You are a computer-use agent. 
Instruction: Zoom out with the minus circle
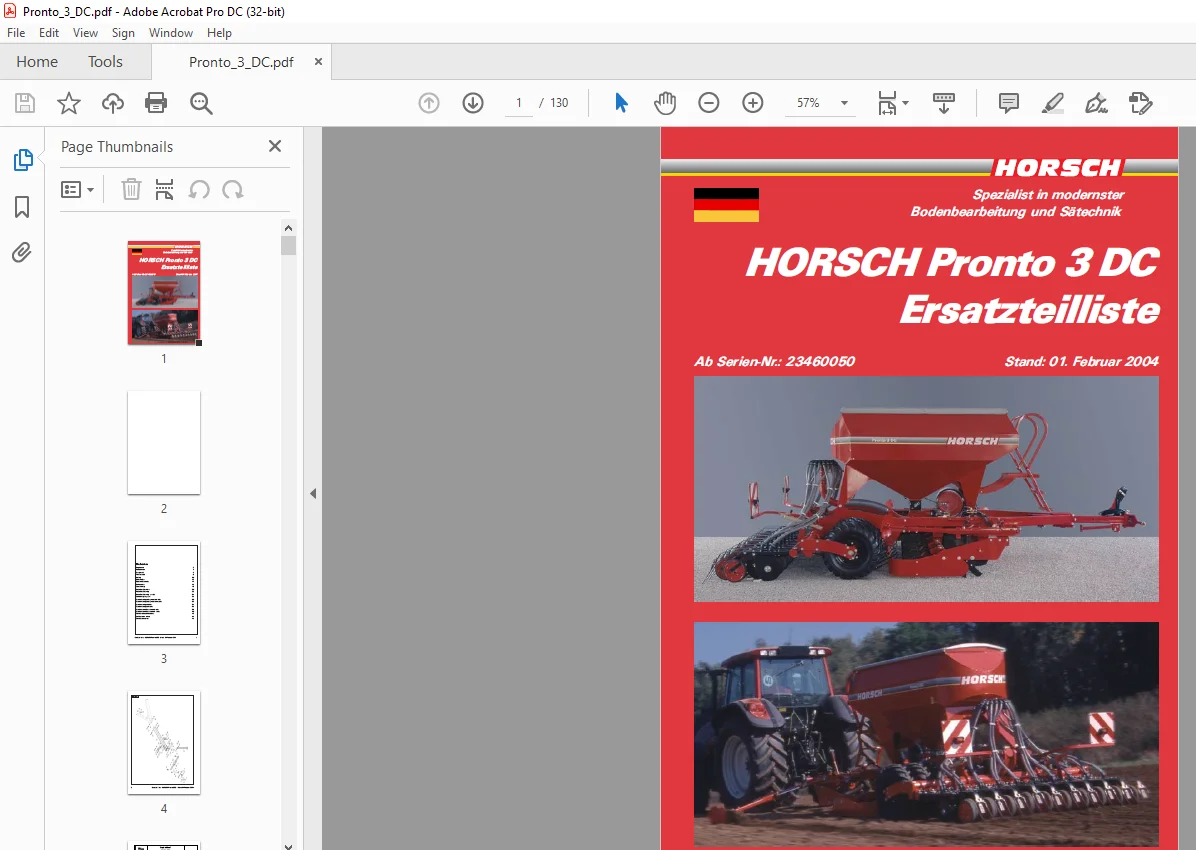[x=709, y=103]
